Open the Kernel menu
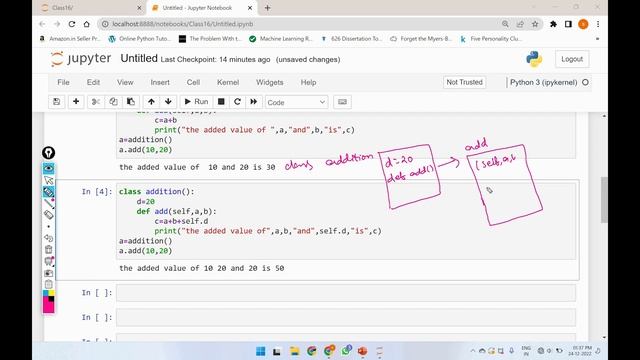This screenshot has width=640, height=360. pos(228,82)
